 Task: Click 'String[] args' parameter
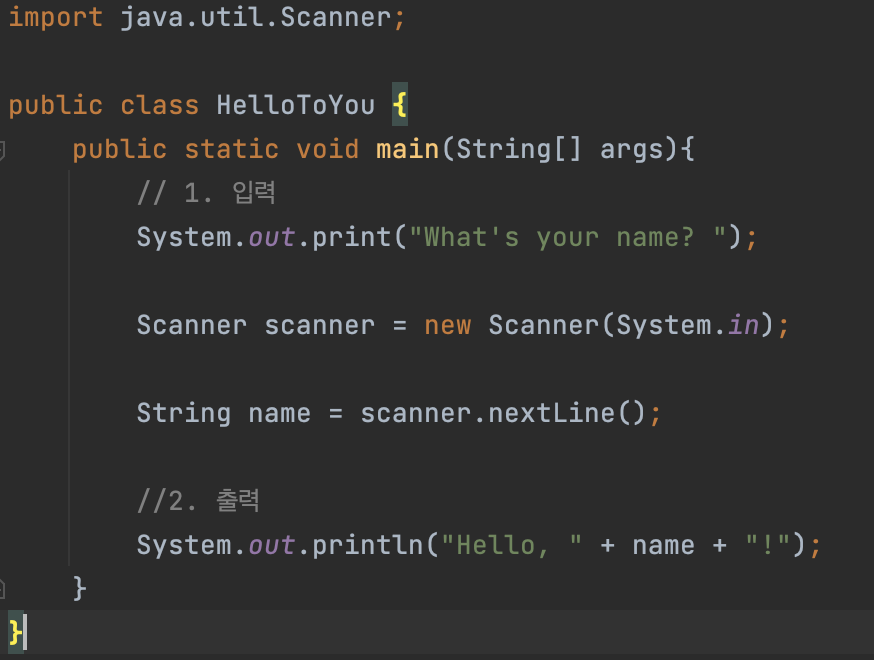click(x=560, y=149)
